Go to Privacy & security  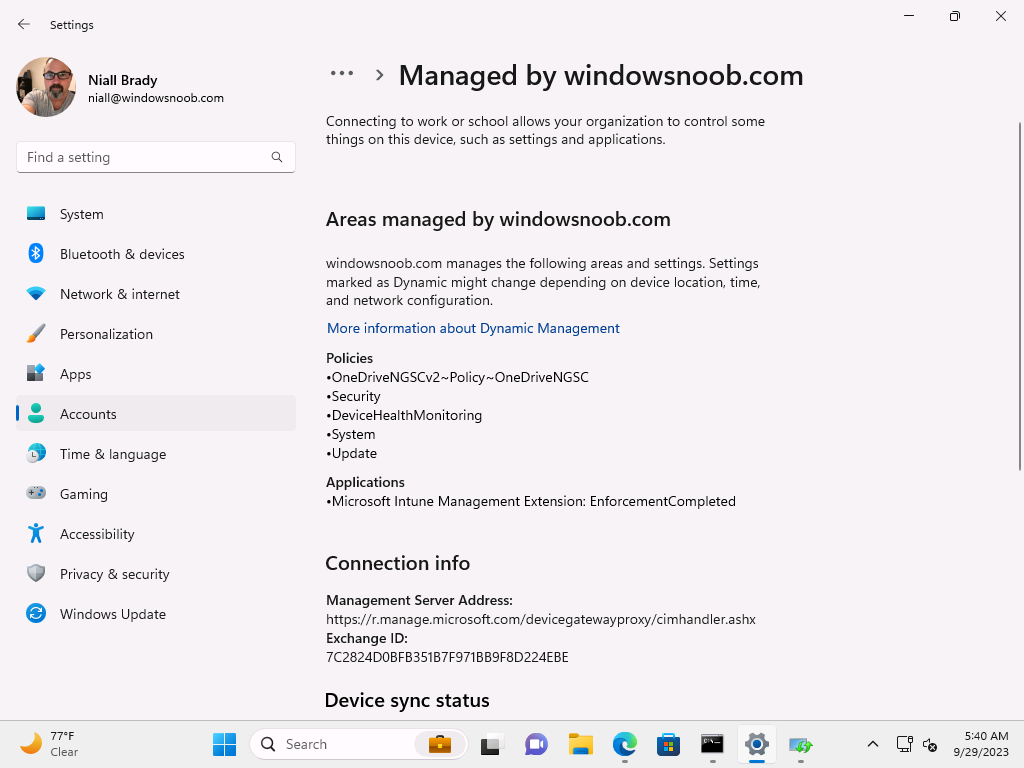click(155, 574)
